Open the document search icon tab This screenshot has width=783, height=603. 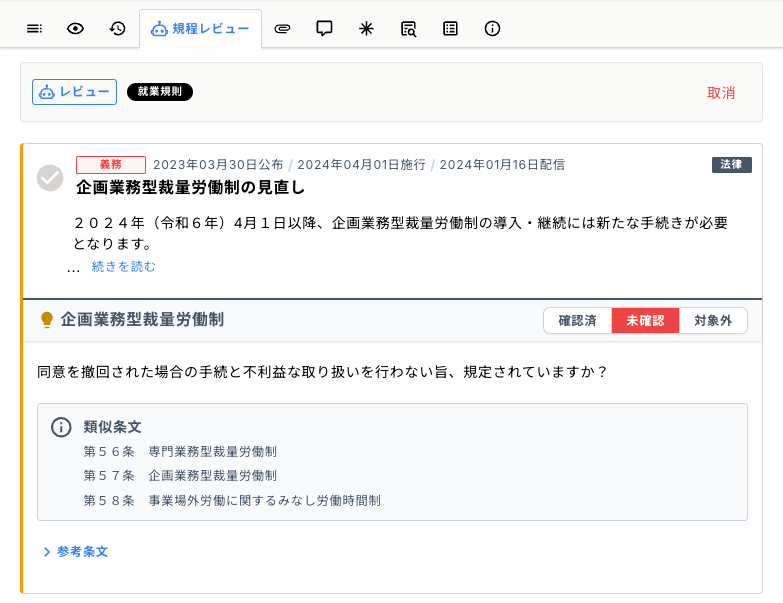[x=408, y=29]
